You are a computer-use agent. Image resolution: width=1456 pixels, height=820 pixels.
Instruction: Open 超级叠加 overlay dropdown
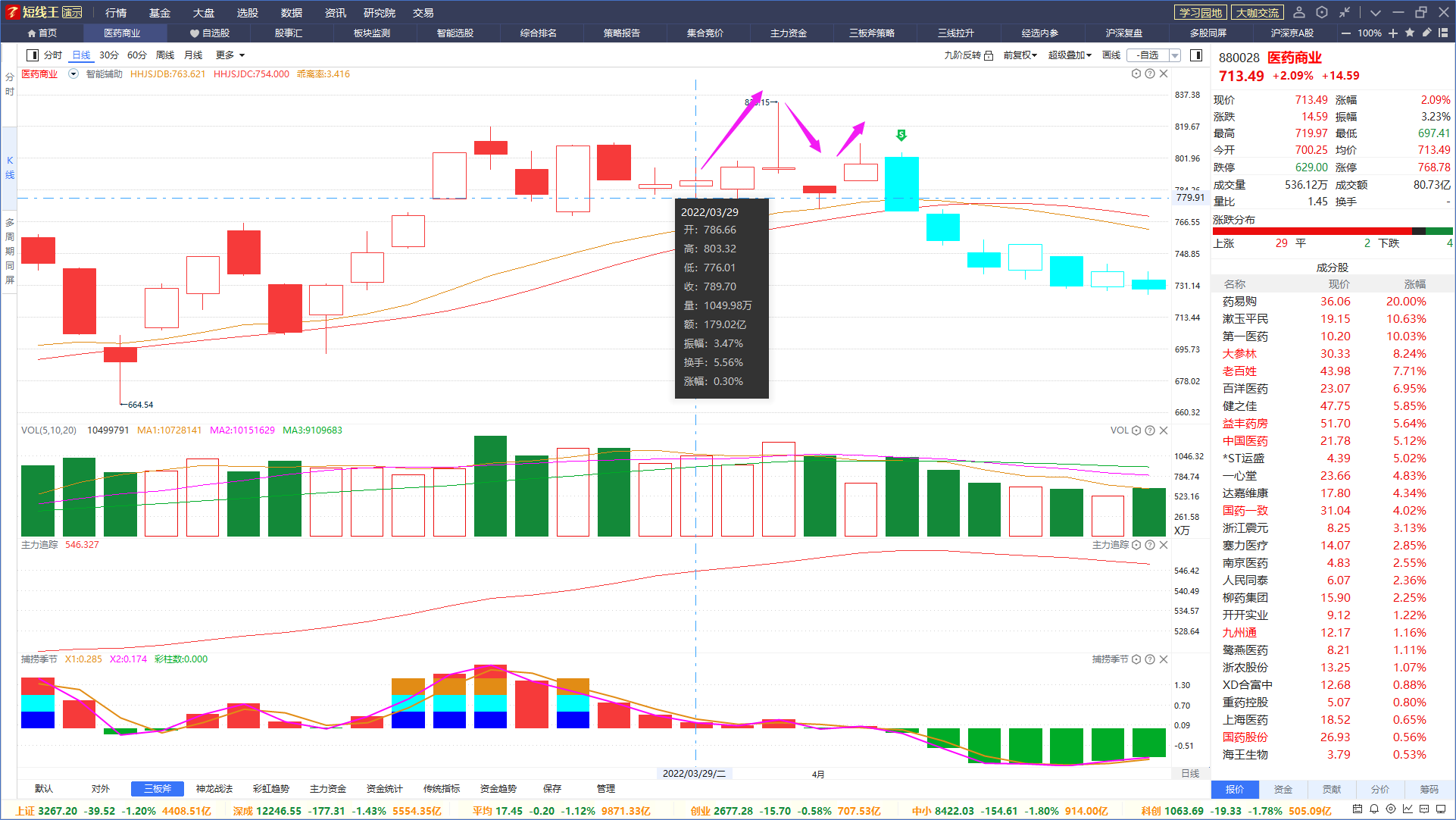[1070, 55]
